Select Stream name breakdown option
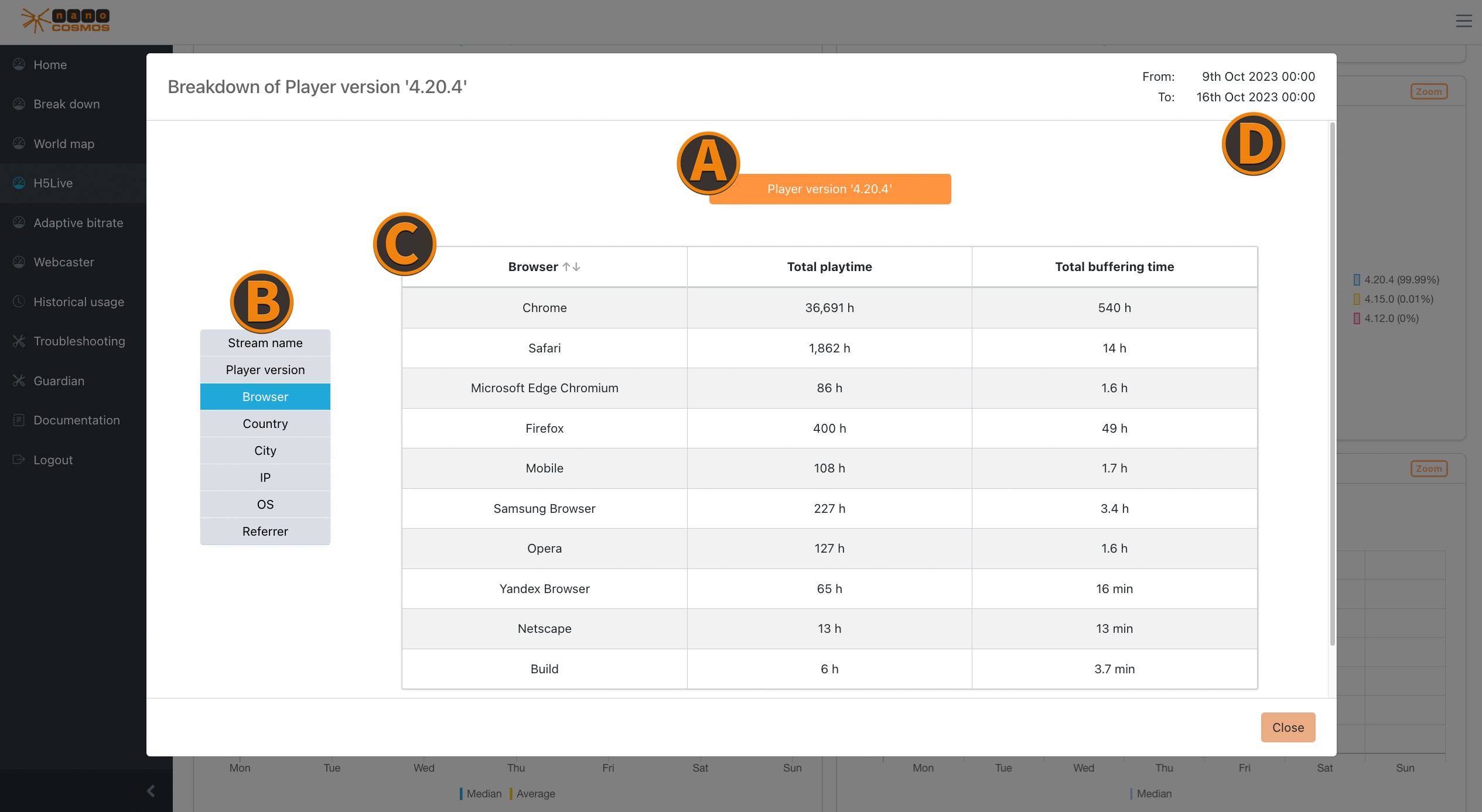Screen dimensions: 1482x812 (x=265, y=343)
